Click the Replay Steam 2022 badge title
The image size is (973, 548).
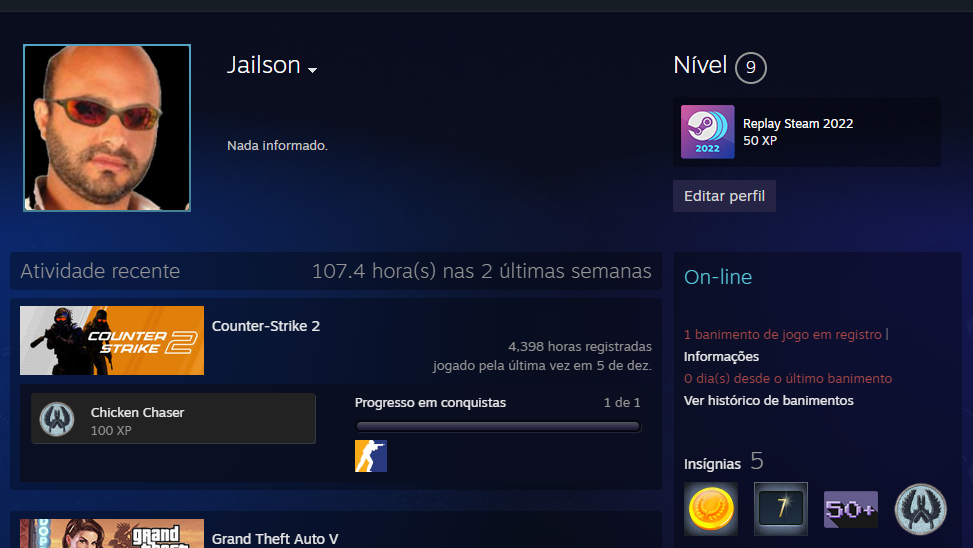pos(797,124)
